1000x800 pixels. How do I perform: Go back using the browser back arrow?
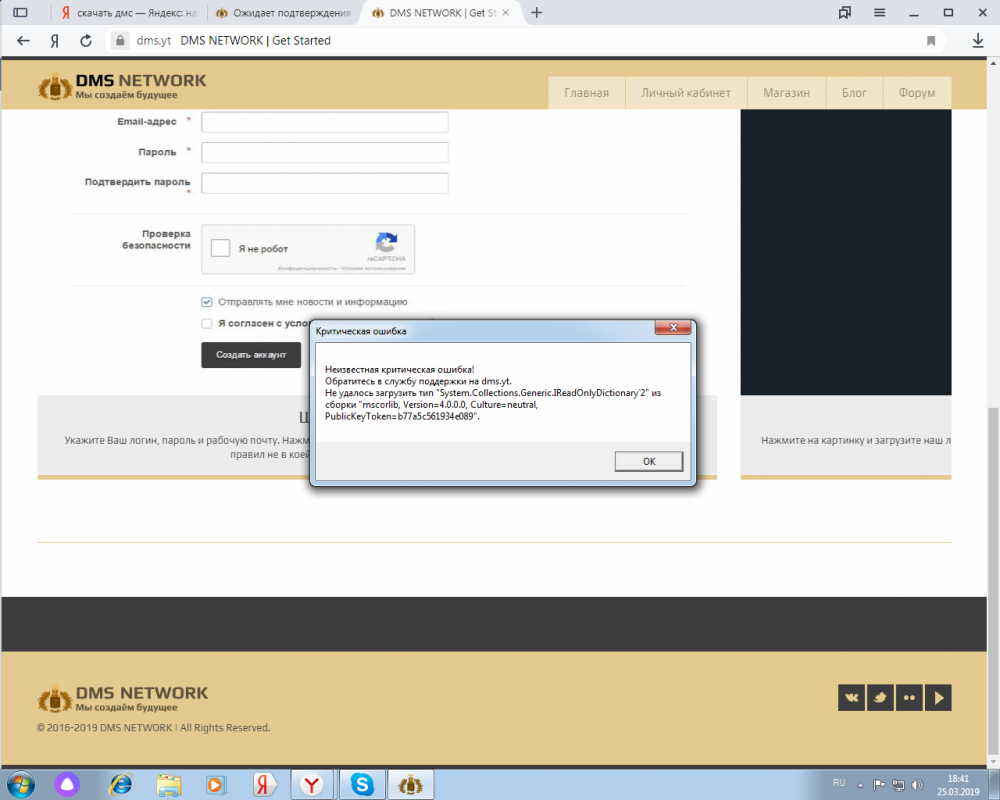(x=24, y=41)
